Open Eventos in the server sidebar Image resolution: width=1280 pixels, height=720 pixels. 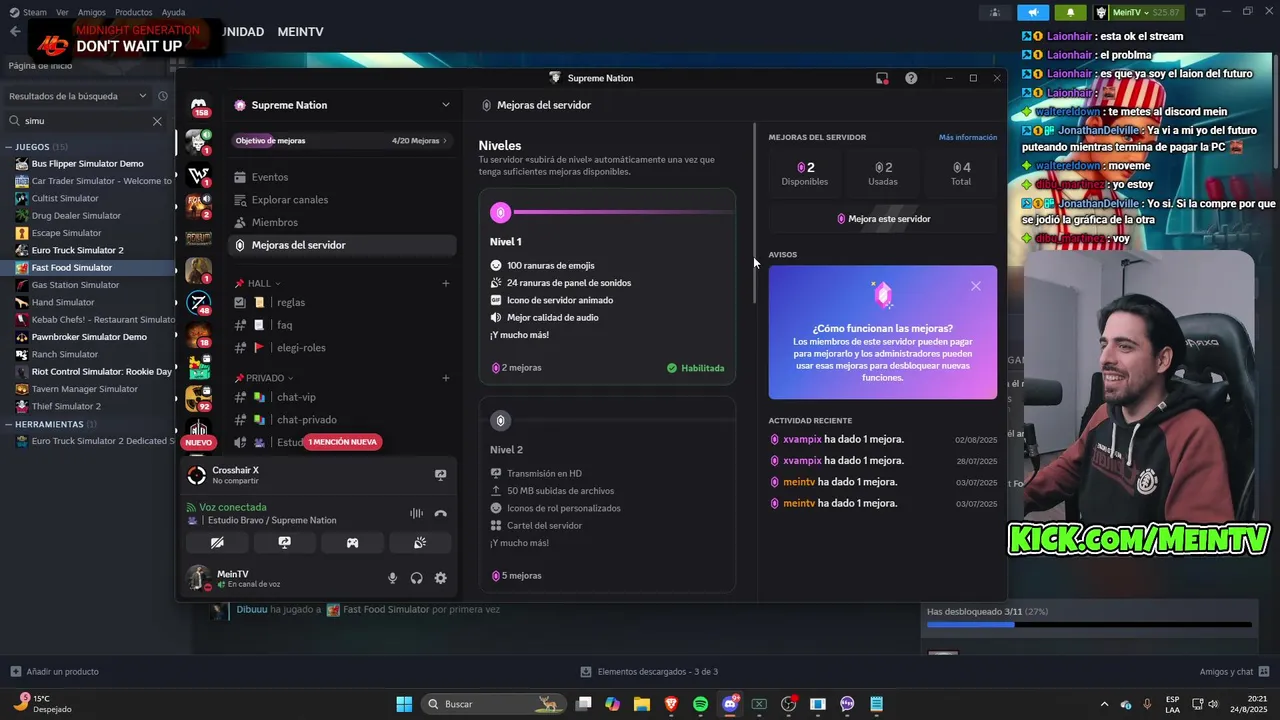(342, 177)
